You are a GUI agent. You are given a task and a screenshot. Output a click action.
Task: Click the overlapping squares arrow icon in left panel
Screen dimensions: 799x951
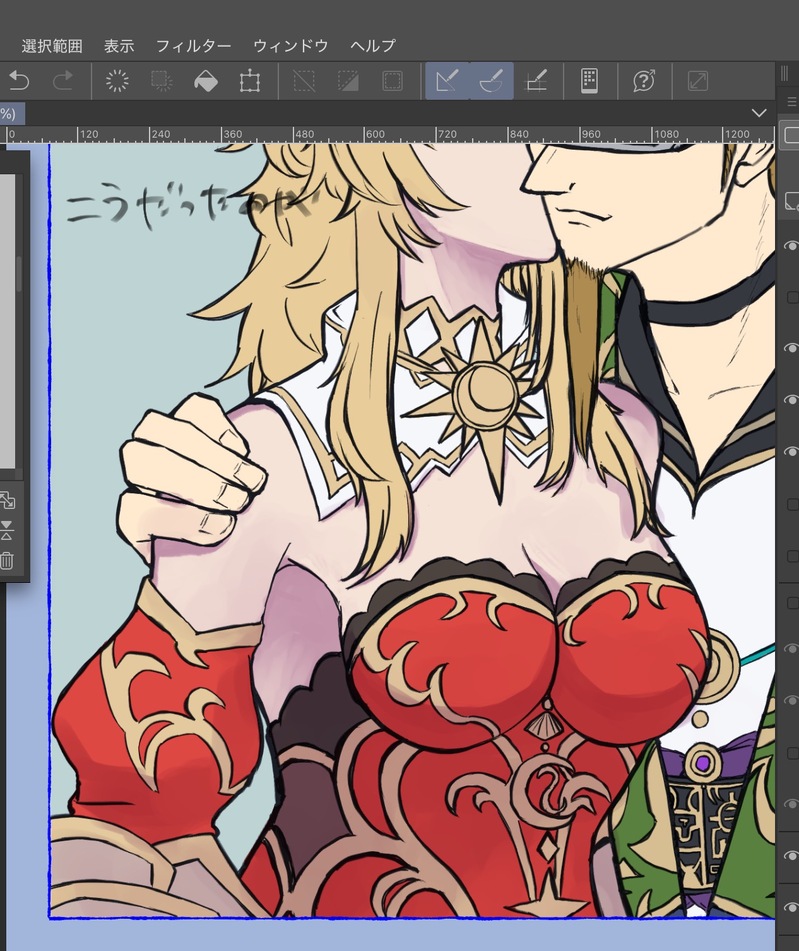[7, 500]
